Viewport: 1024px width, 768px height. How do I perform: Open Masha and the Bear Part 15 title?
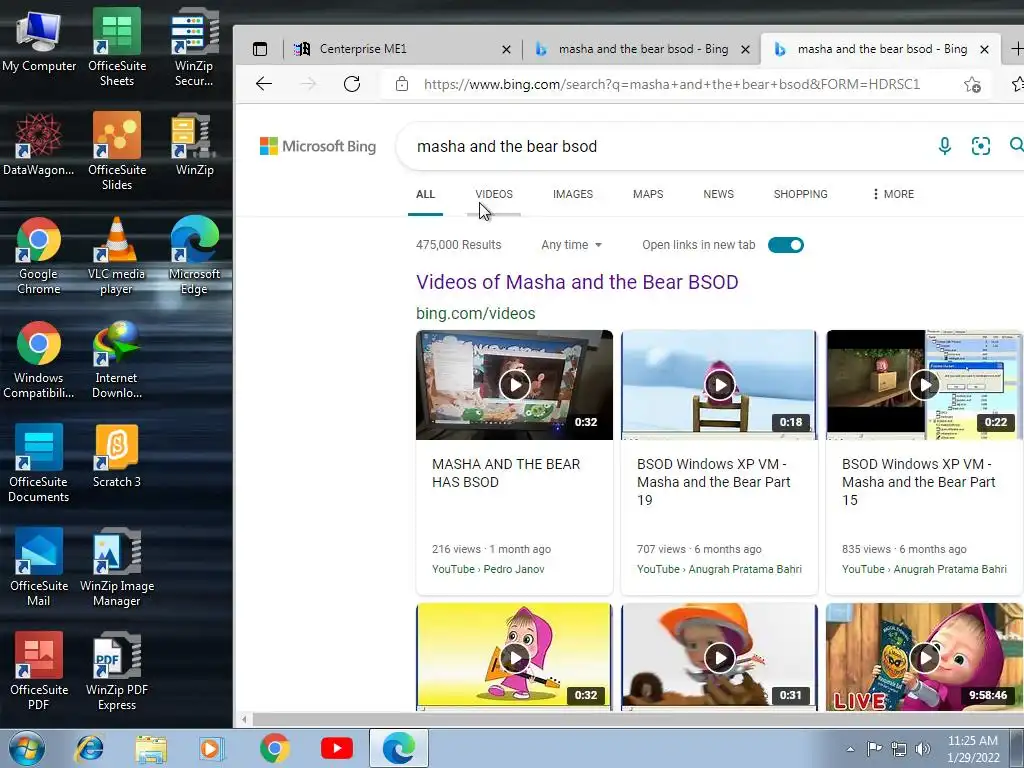click(x=919, y=482)
